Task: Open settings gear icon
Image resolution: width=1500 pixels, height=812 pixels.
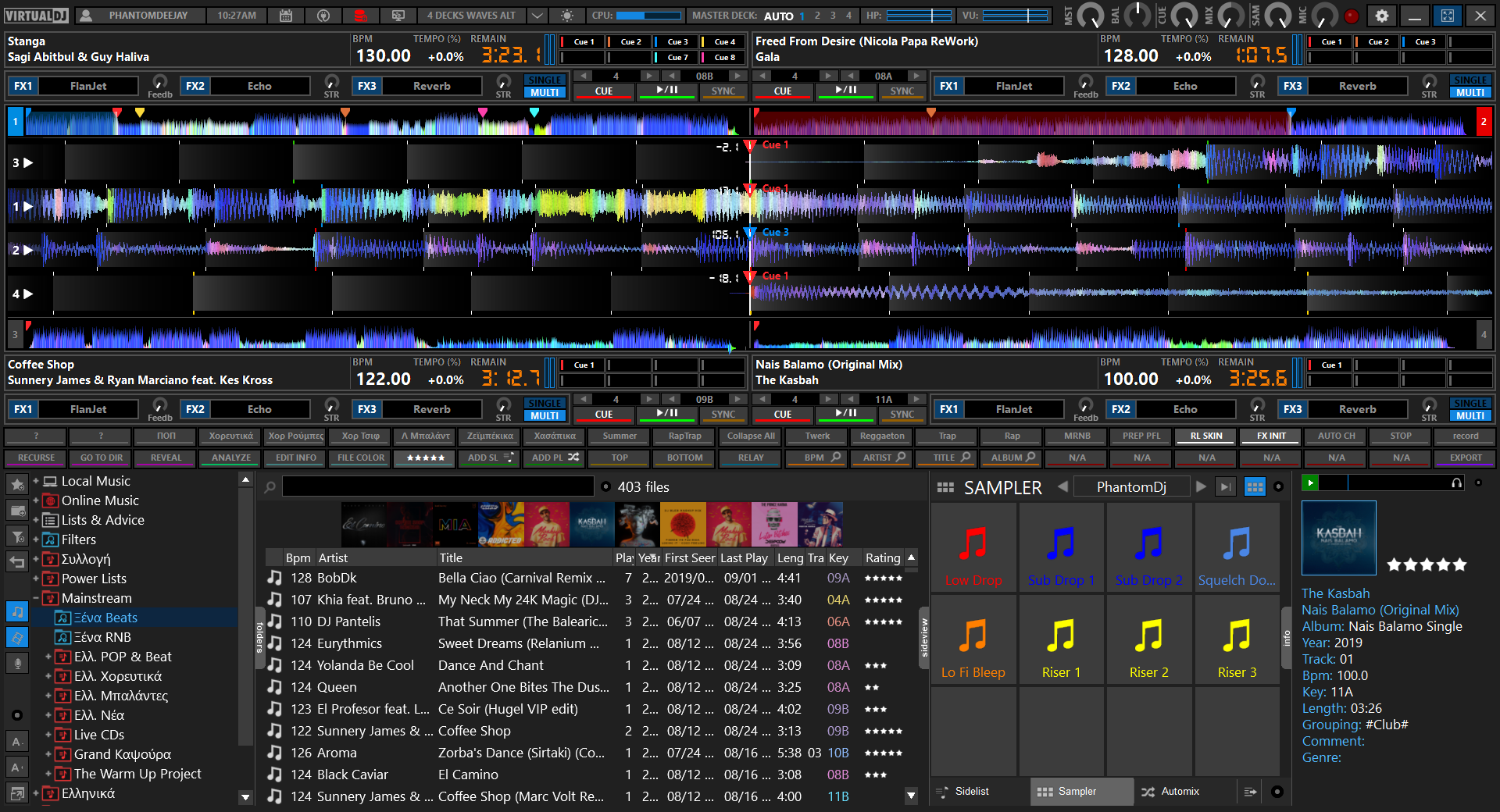Action: point(1382,16)
